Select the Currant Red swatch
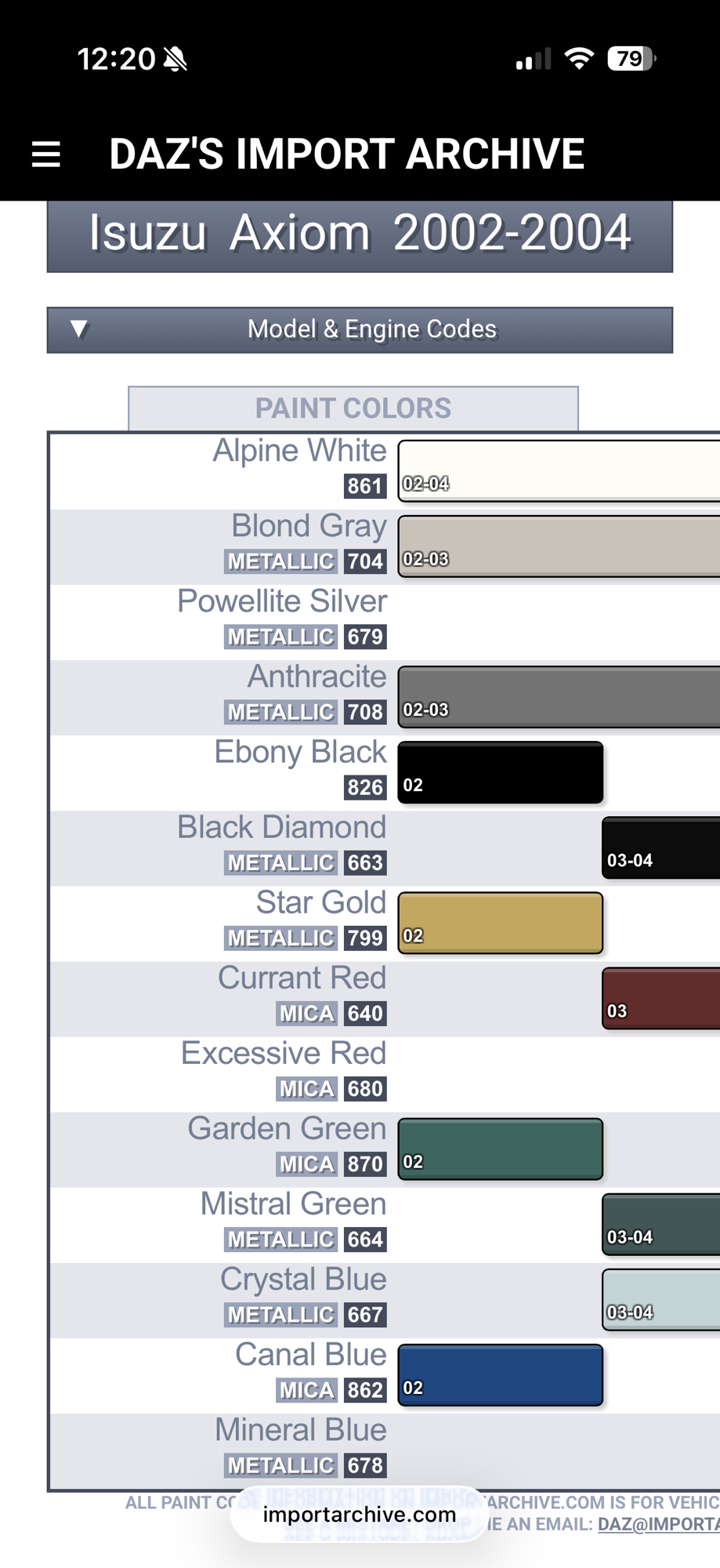The image size is (720, 1568). 660,998
